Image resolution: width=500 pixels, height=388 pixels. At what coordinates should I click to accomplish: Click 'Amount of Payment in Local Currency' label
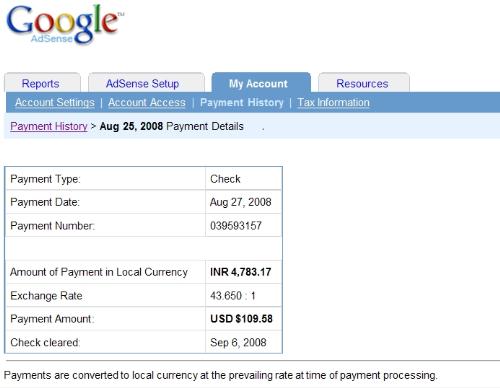[99, 272]
